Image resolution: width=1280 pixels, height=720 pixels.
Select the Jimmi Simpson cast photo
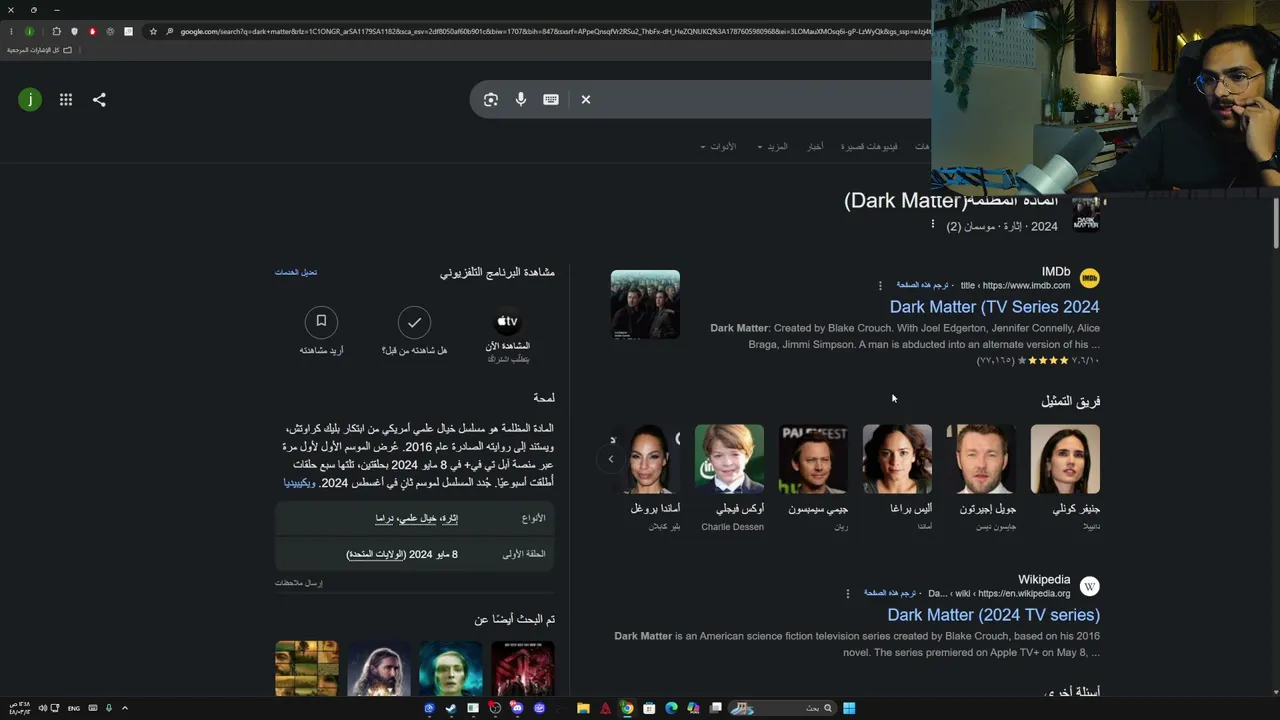(x=813, y=459)
